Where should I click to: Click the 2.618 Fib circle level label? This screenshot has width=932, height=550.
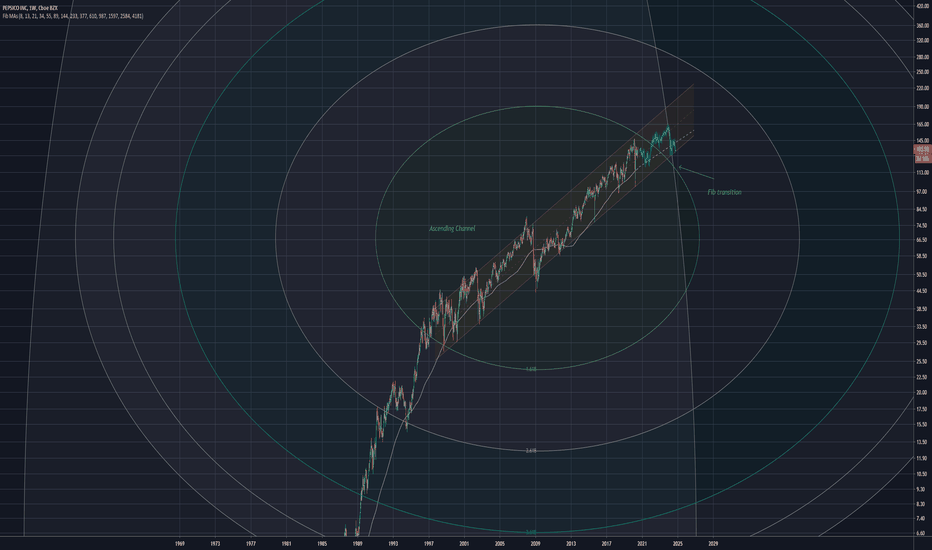[531, 451]
